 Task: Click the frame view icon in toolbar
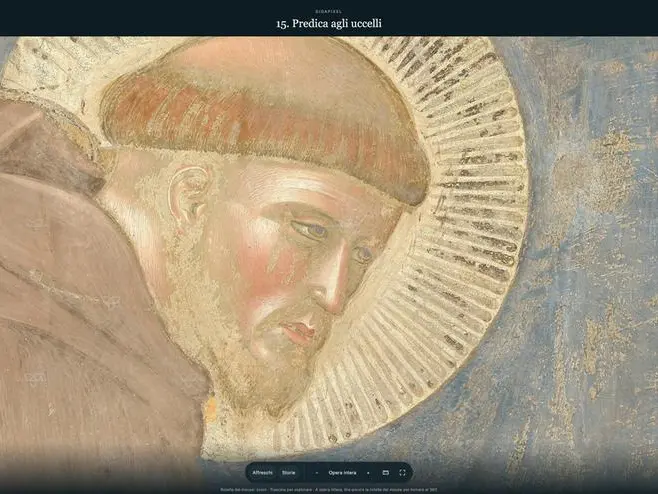click(x=386, y=473)
